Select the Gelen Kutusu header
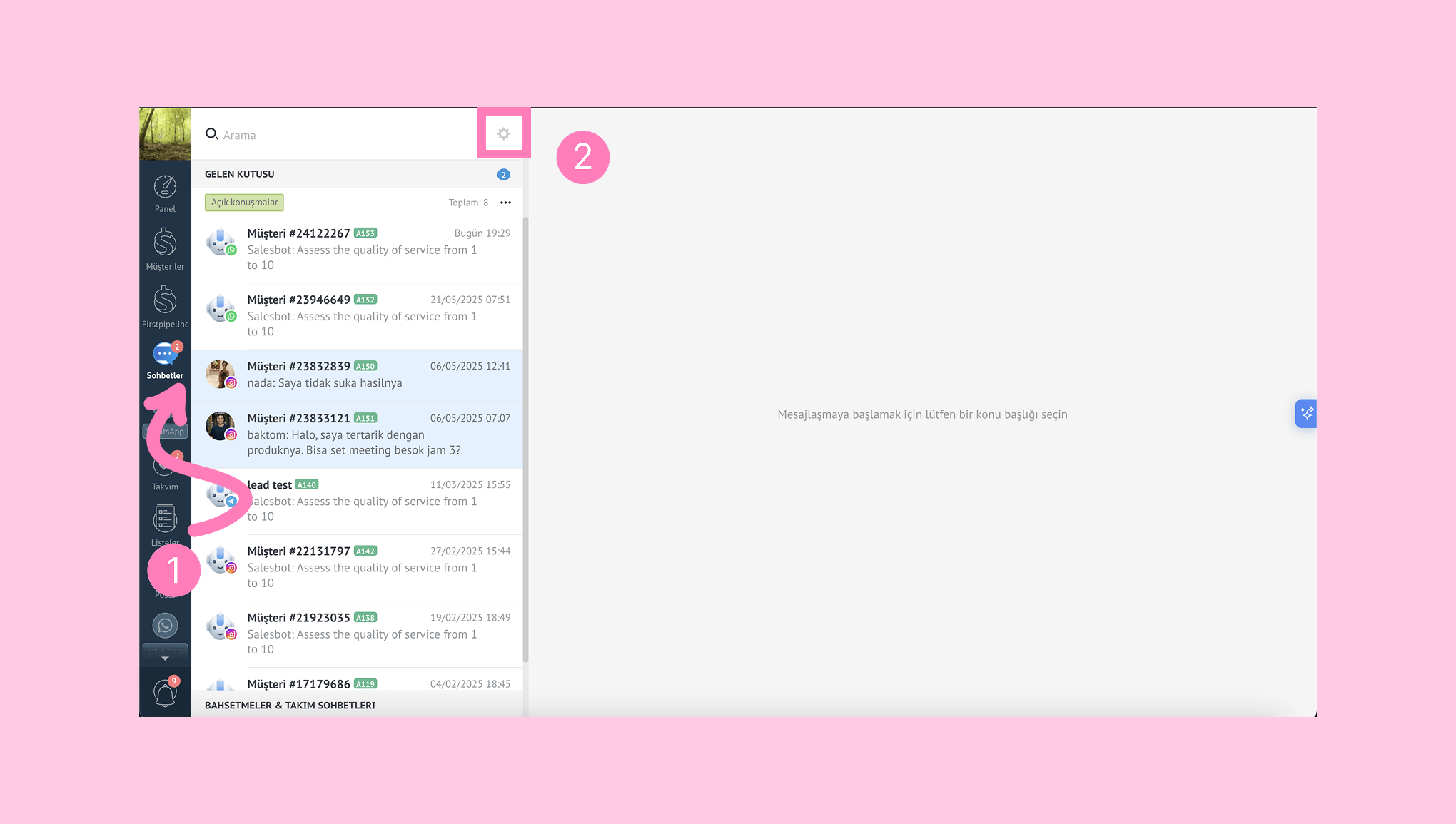 [240, 174]
